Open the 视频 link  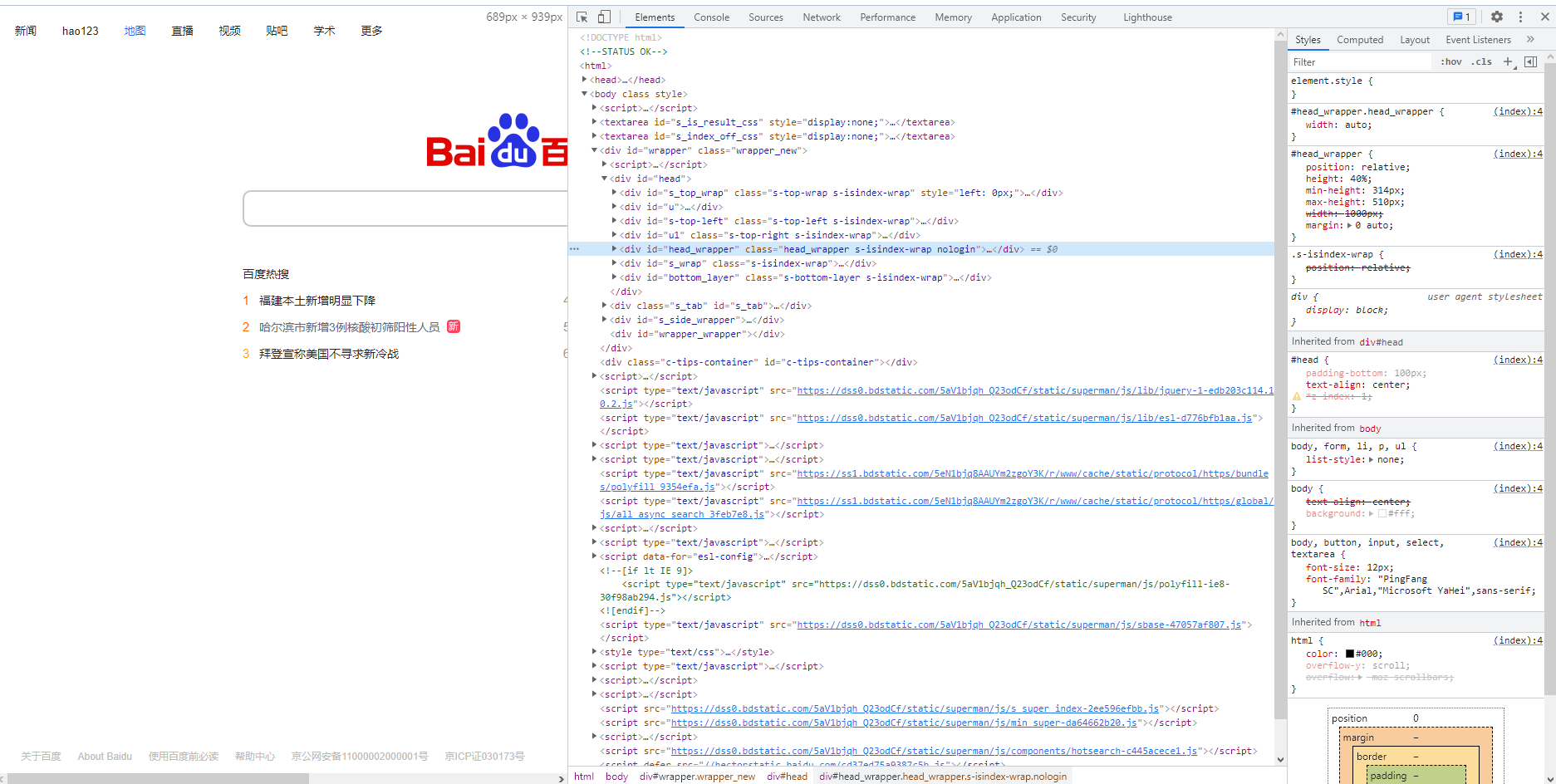(x=230, y=31)
